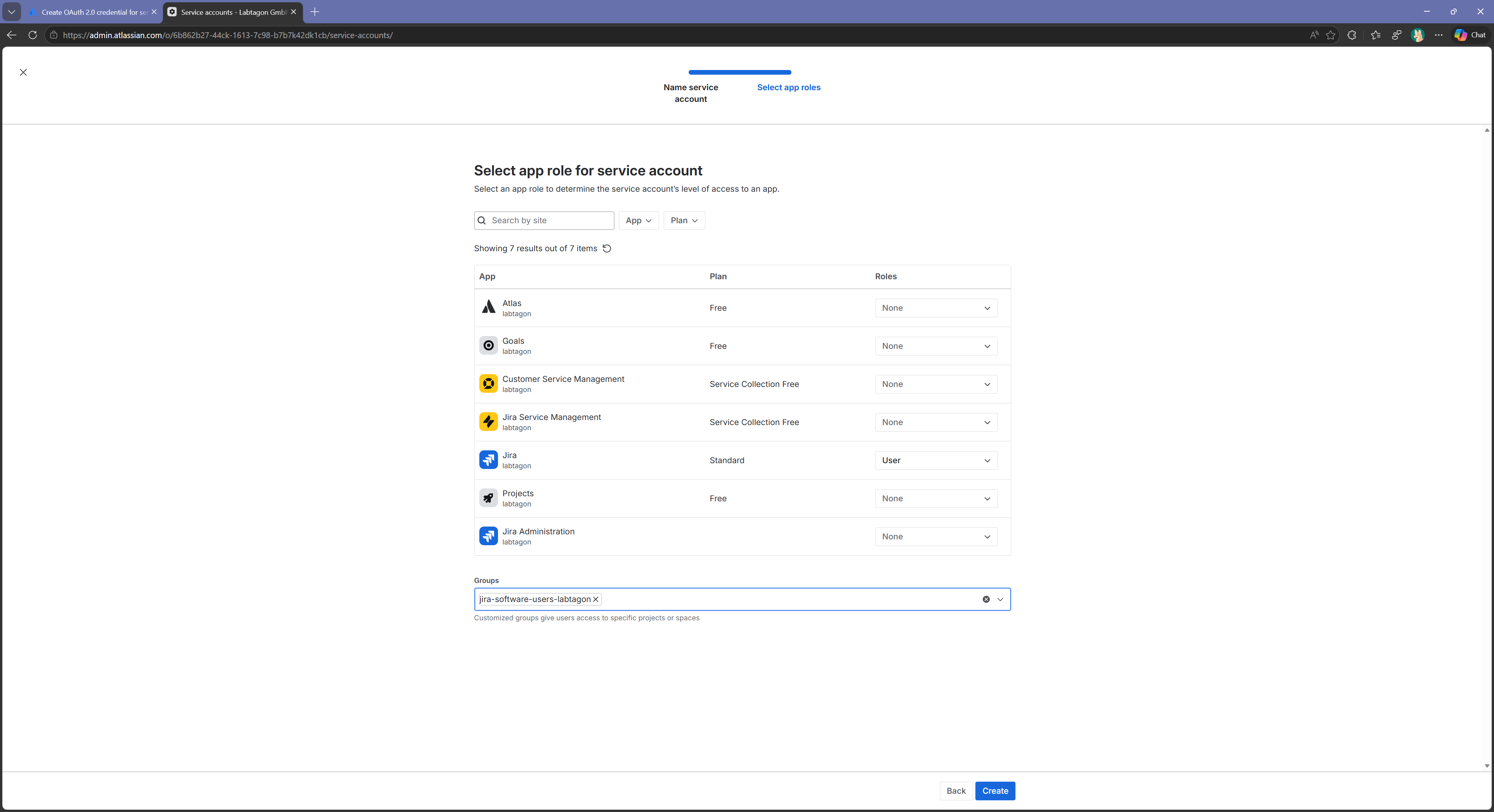
Task: Remove jira-software-users-labtagon group chip
Action: 596,599
